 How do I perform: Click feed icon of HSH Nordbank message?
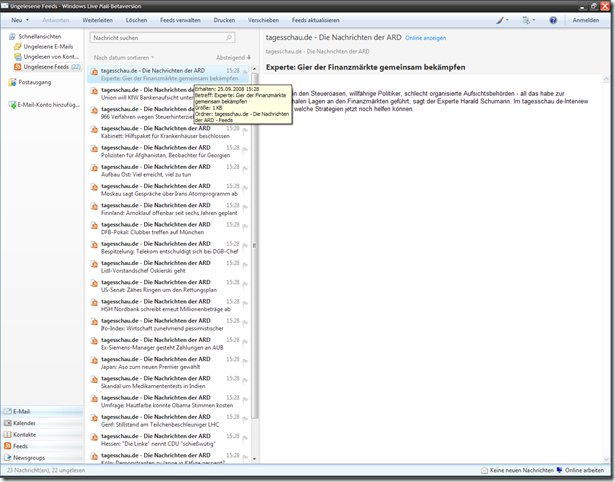[x=94, y=302]
